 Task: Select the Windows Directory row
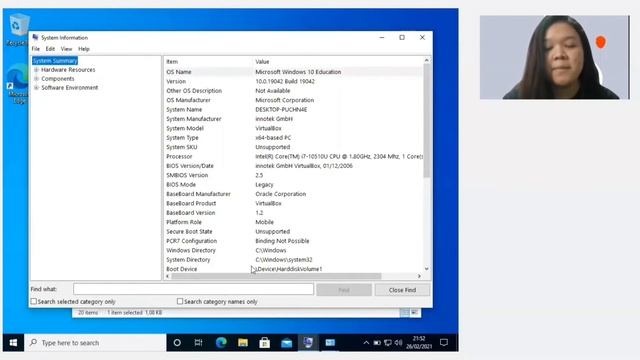[293, 250]
